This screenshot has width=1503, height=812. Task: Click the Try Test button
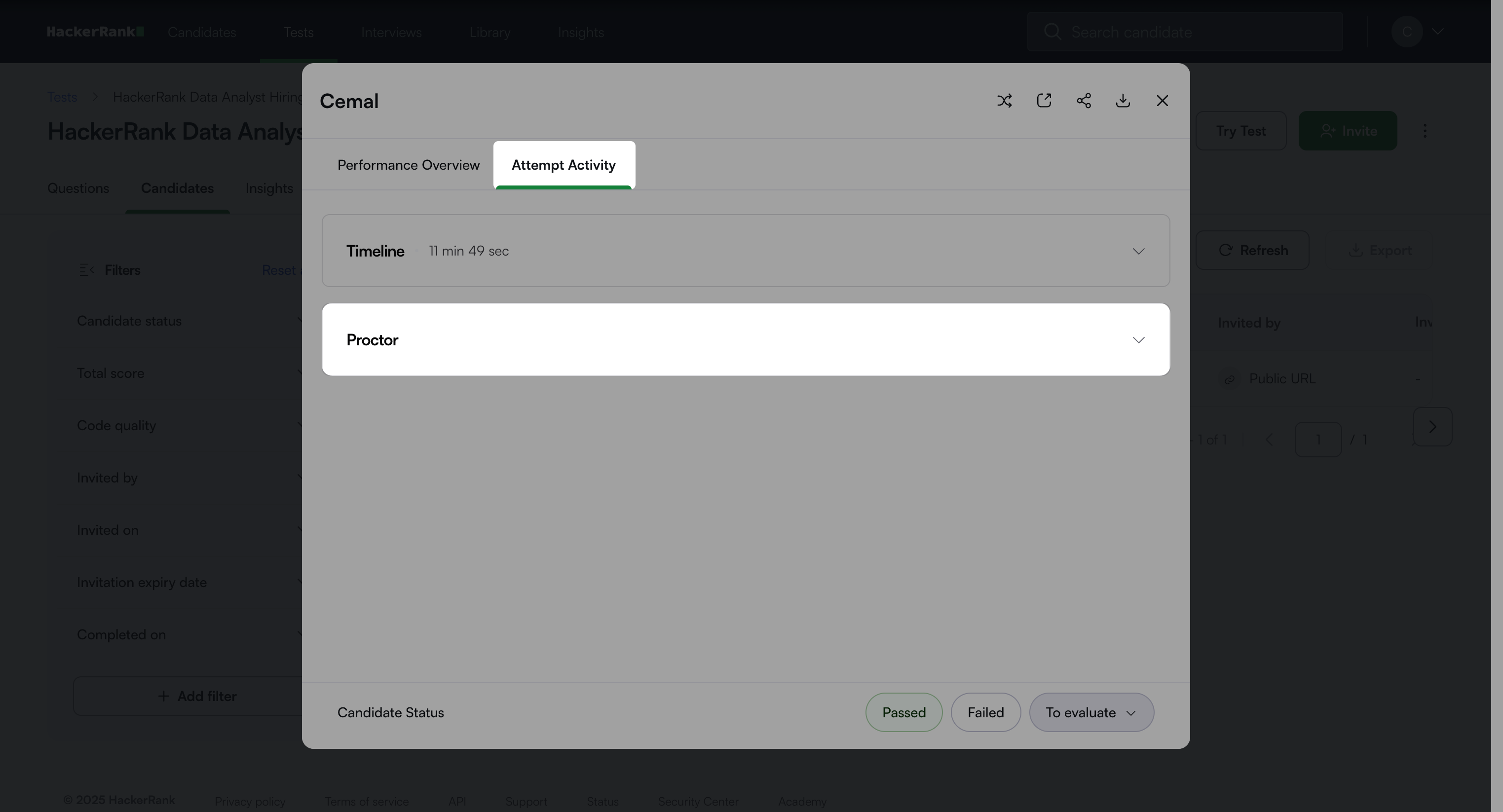point(1240,131)
